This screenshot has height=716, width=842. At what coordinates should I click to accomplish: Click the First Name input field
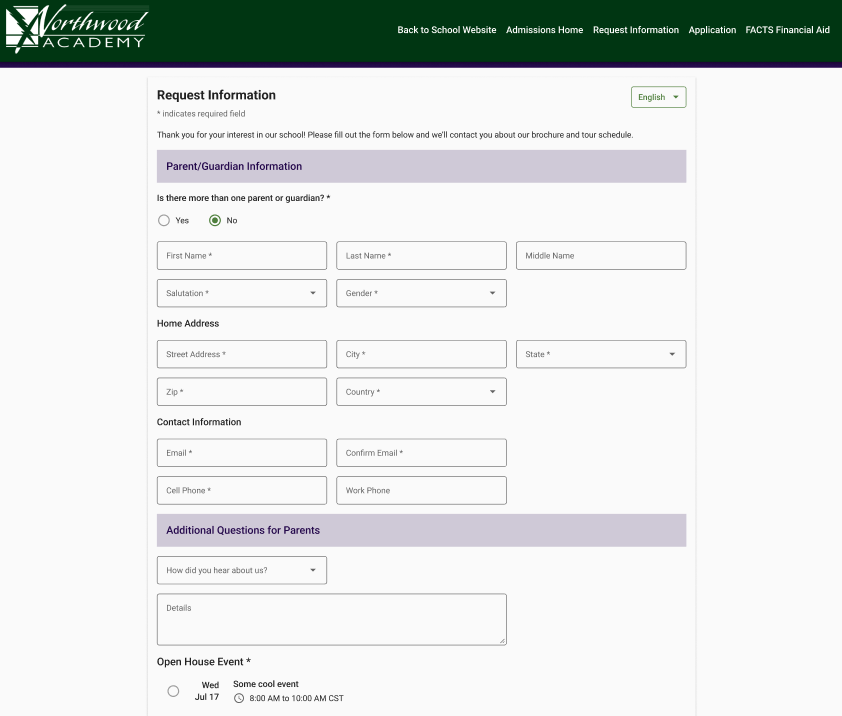[241, 255]
